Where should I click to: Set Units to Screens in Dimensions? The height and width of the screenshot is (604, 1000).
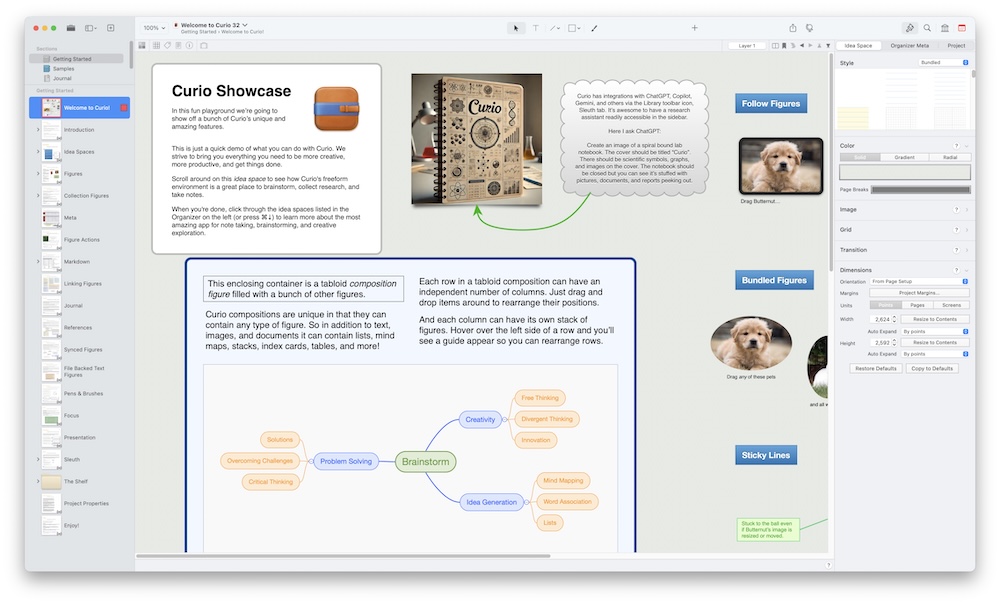tap(951, 304)
